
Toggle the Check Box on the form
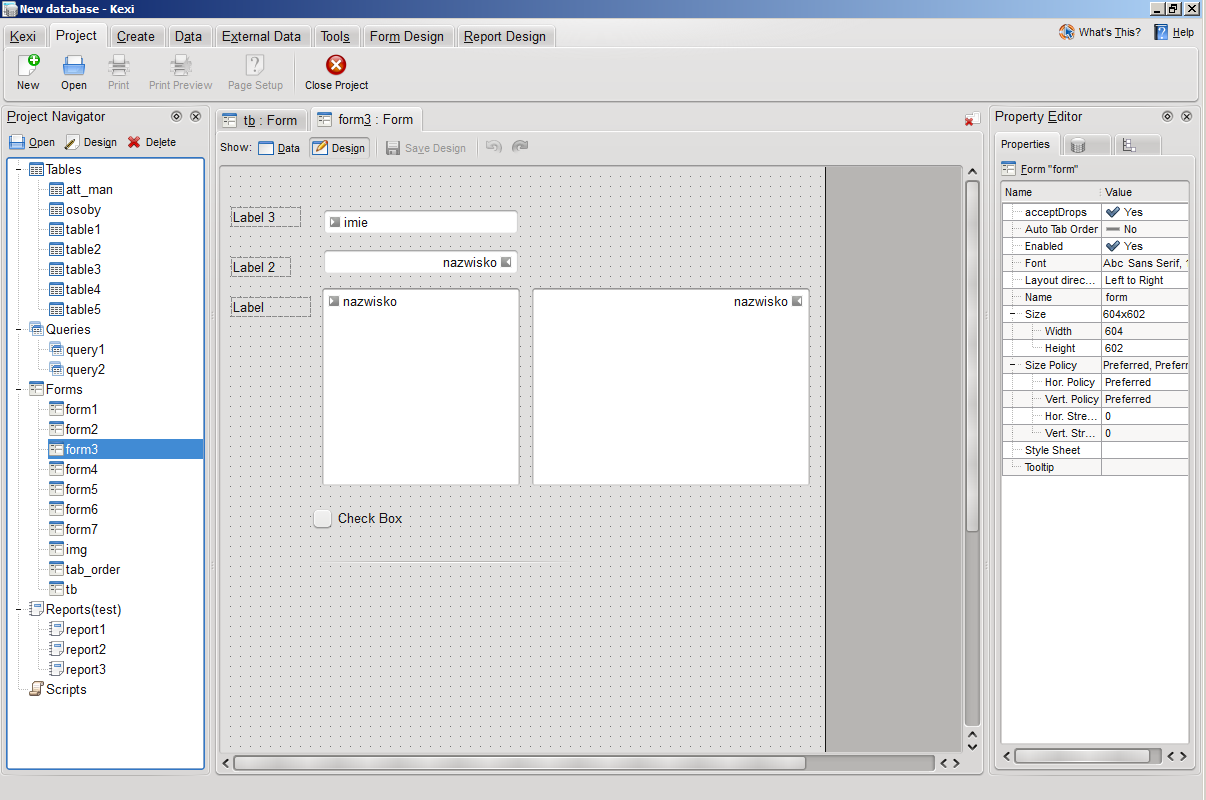(x=322, y=518)
